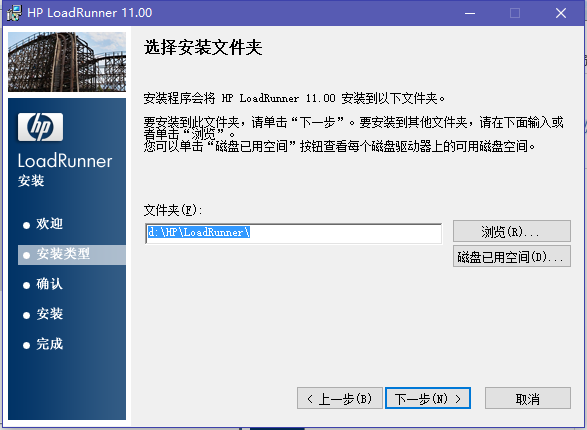587x430 pixels.
Task: Close the HP LoadRunner 11.00 window
Action: click(x=561, y=13)
